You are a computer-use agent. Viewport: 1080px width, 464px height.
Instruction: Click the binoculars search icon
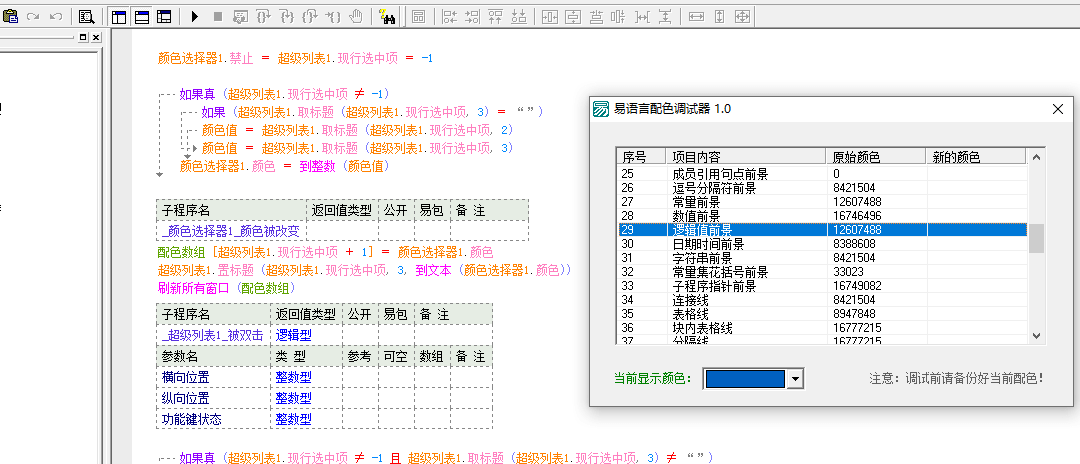point(386,17)
